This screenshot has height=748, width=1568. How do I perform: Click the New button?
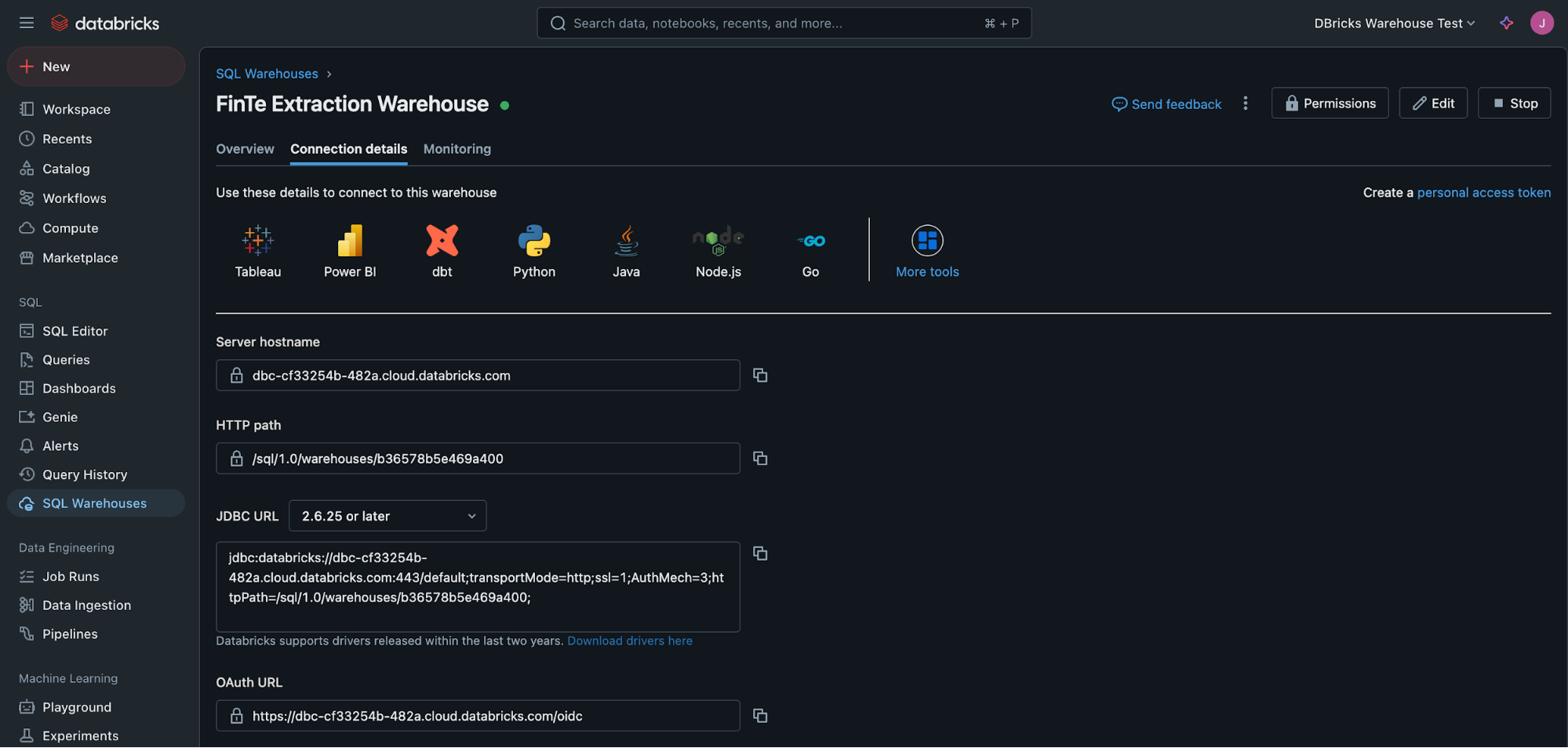coord(96,67)
